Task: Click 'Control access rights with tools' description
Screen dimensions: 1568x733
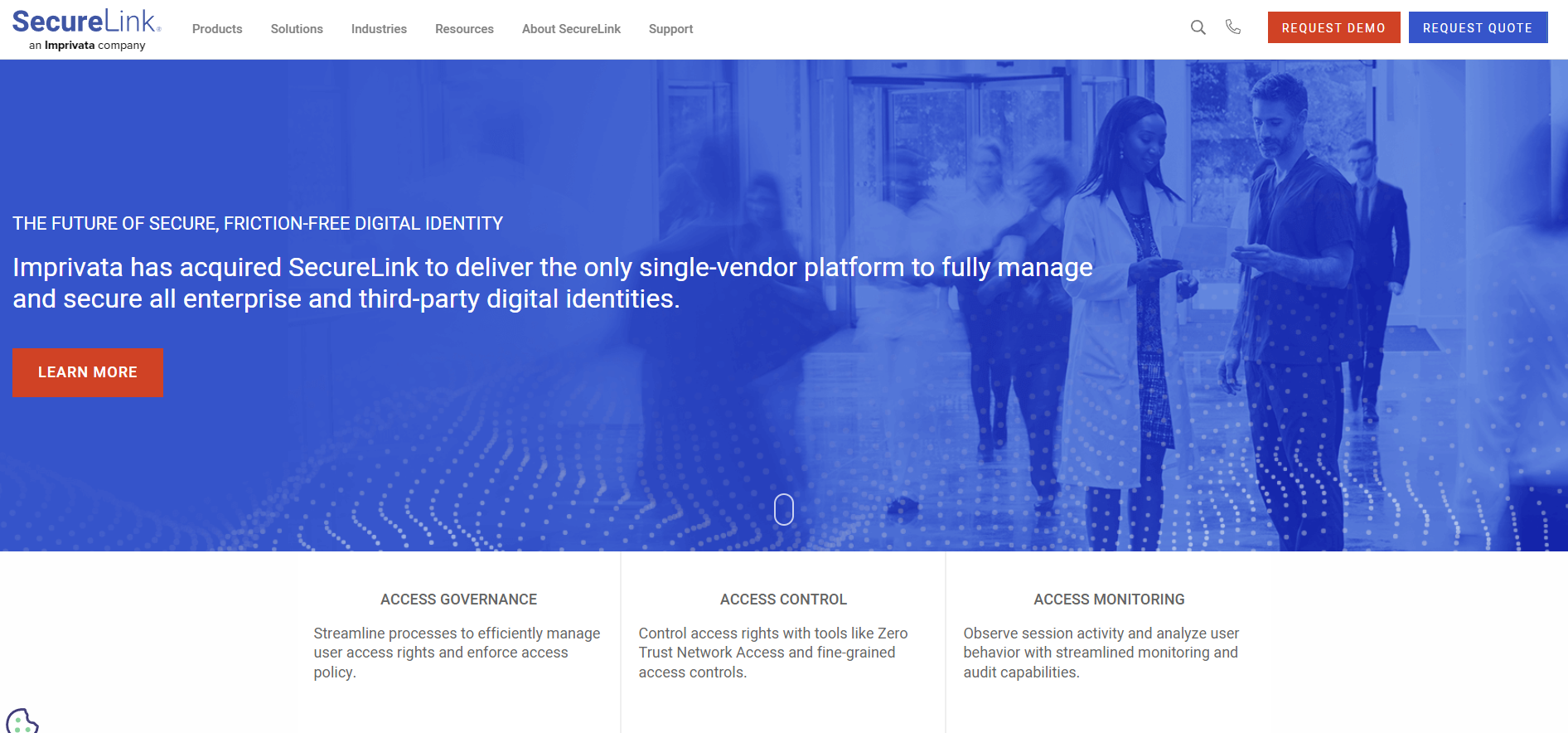Action: pos(773,653)
